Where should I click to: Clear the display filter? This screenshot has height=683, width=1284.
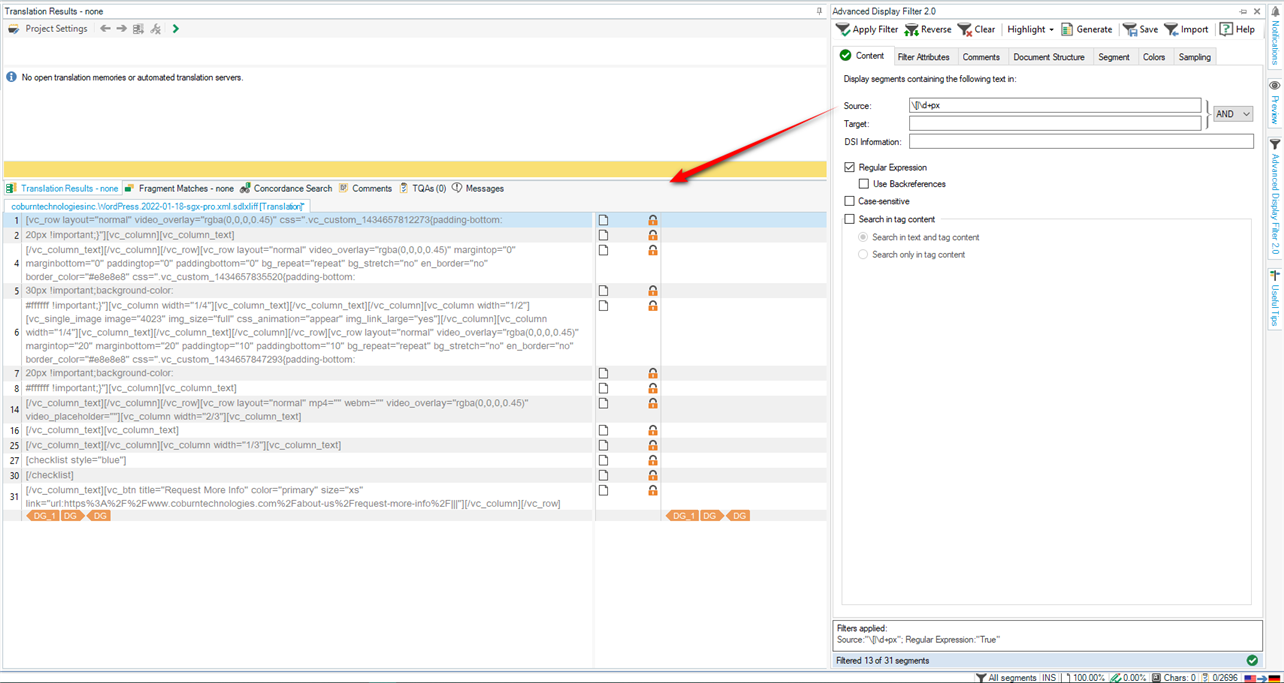tap(977, 29)
